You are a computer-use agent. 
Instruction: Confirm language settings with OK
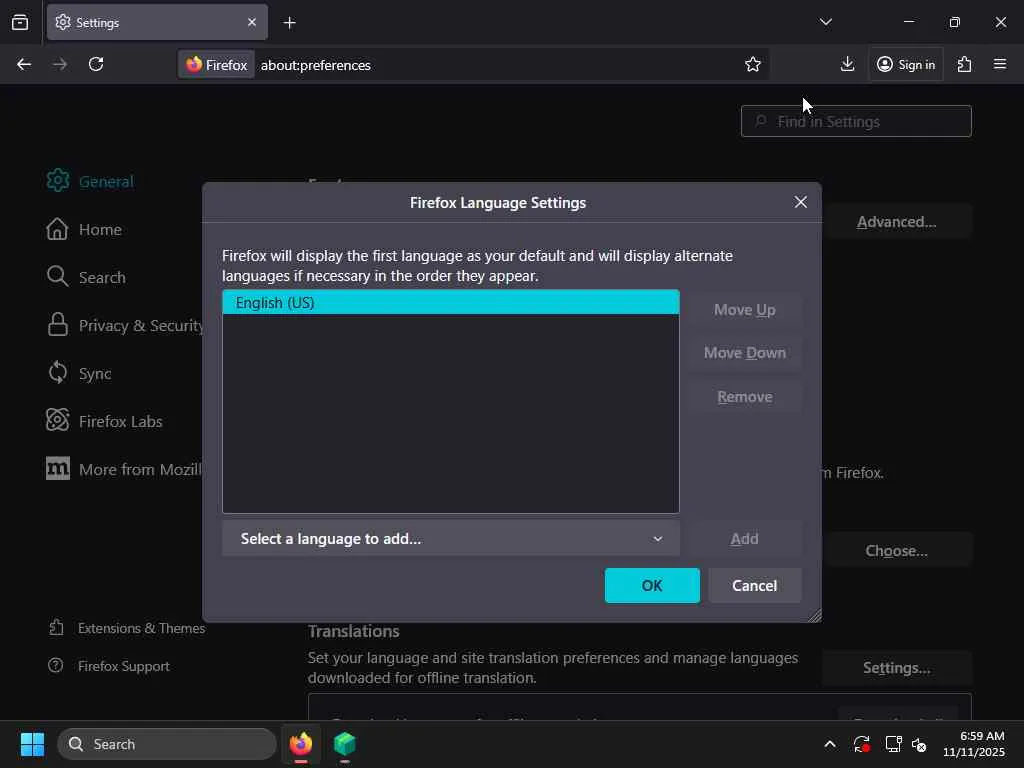[652, 585]
